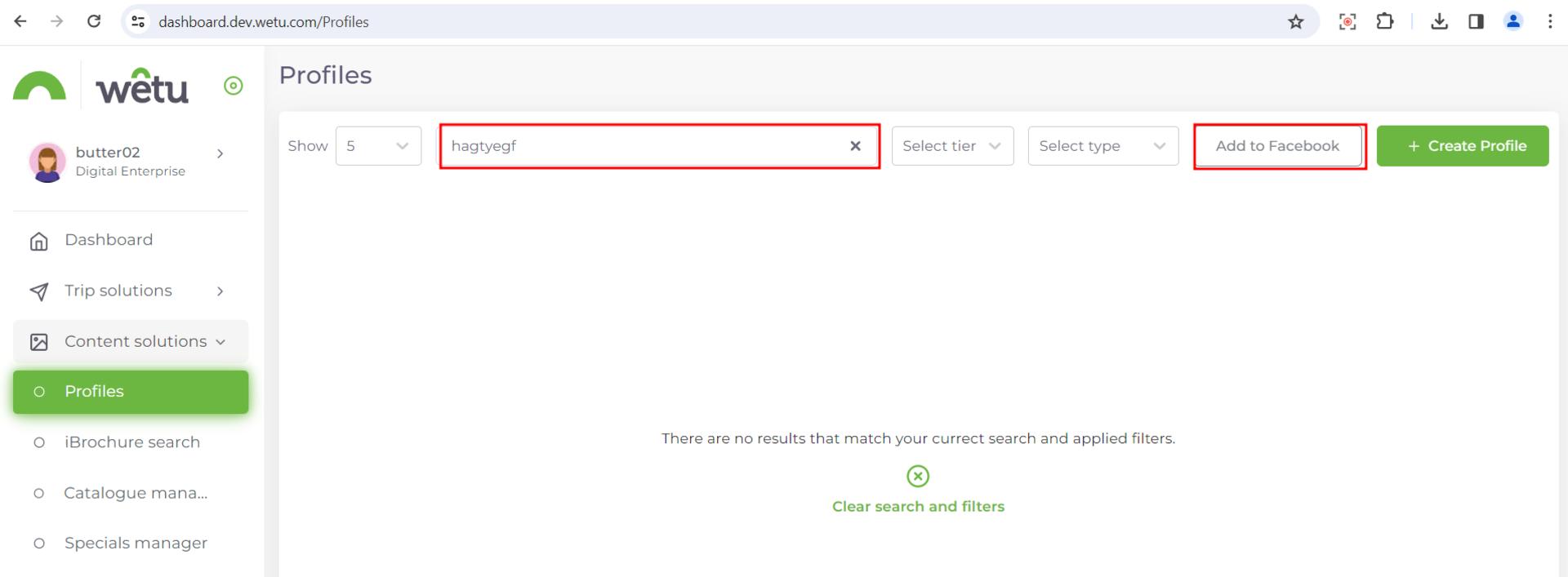1568x577 pixels.
Task: Click the Add to Facebook button
Action: [1277, 146]
